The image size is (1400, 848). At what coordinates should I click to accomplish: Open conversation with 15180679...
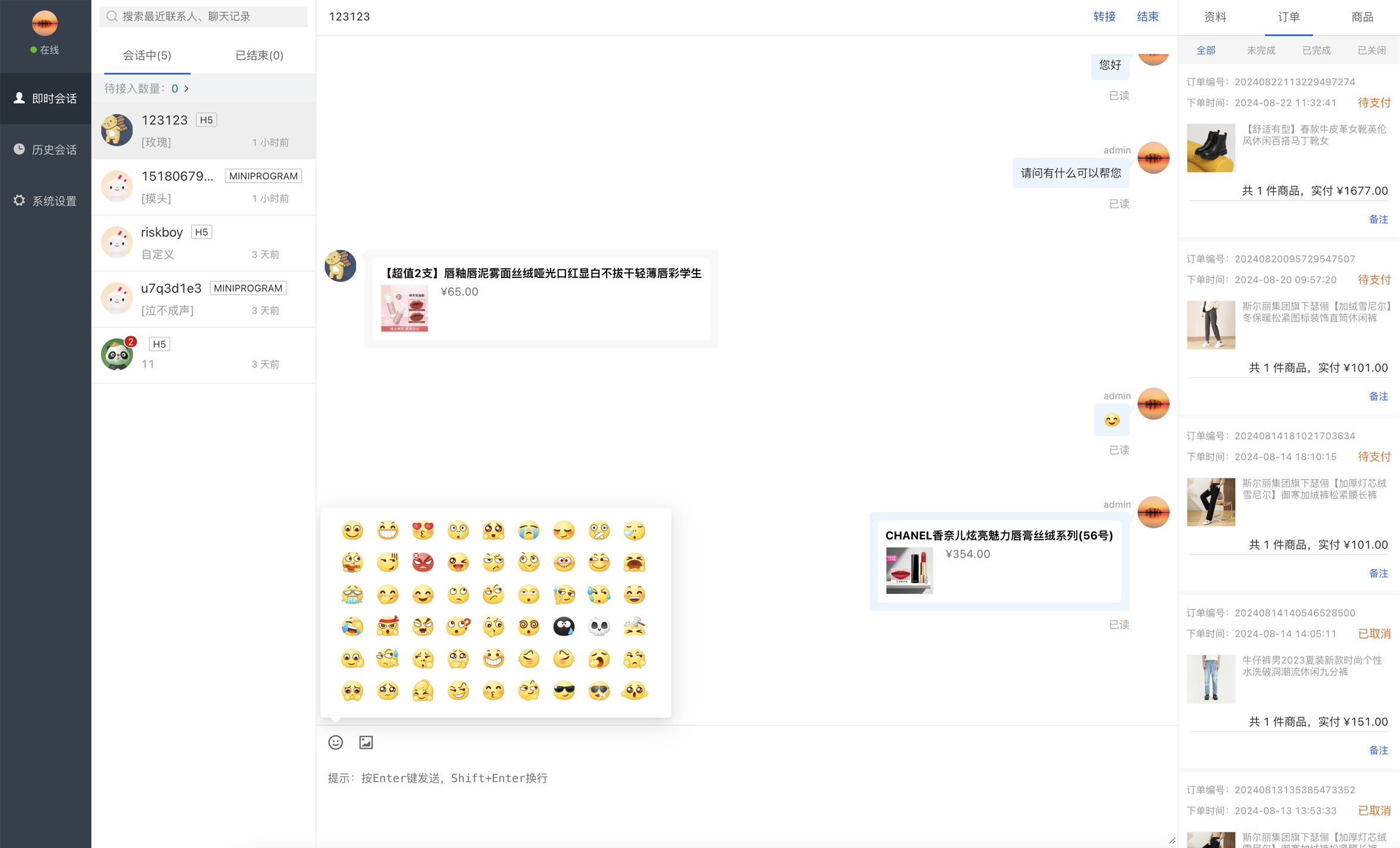[204, 187]
